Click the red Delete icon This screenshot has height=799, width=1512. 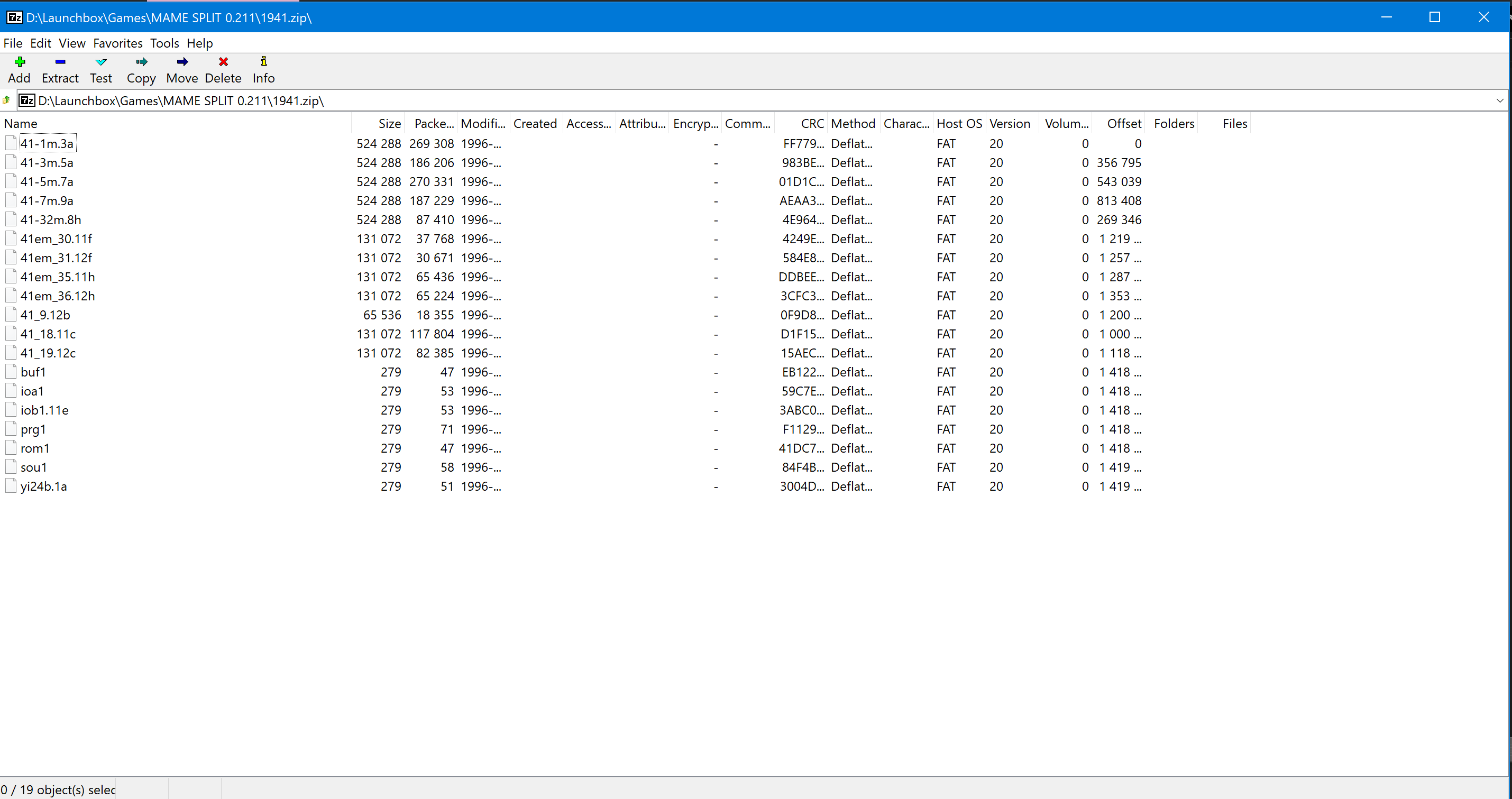click(x=223, y=62)
